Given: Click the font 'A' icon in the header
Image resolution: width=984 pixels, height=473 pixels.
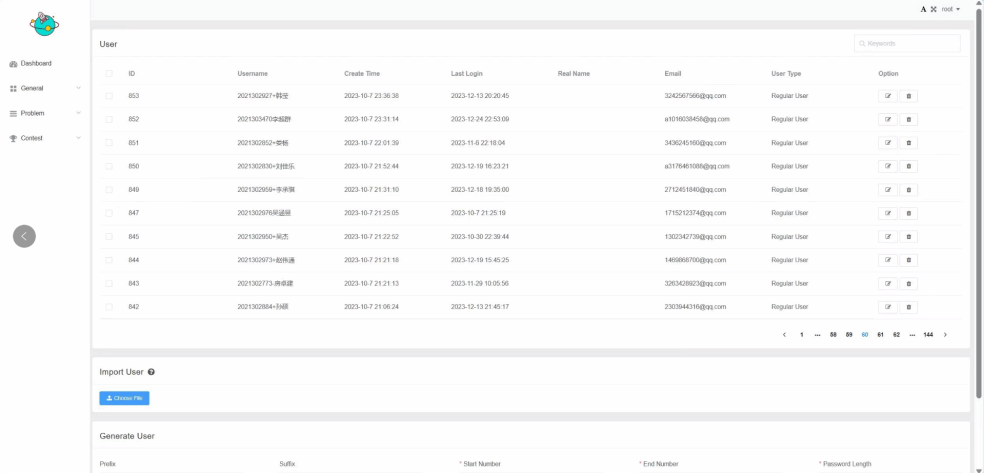Looking at the screenshot, I should (x=923, y=9).
